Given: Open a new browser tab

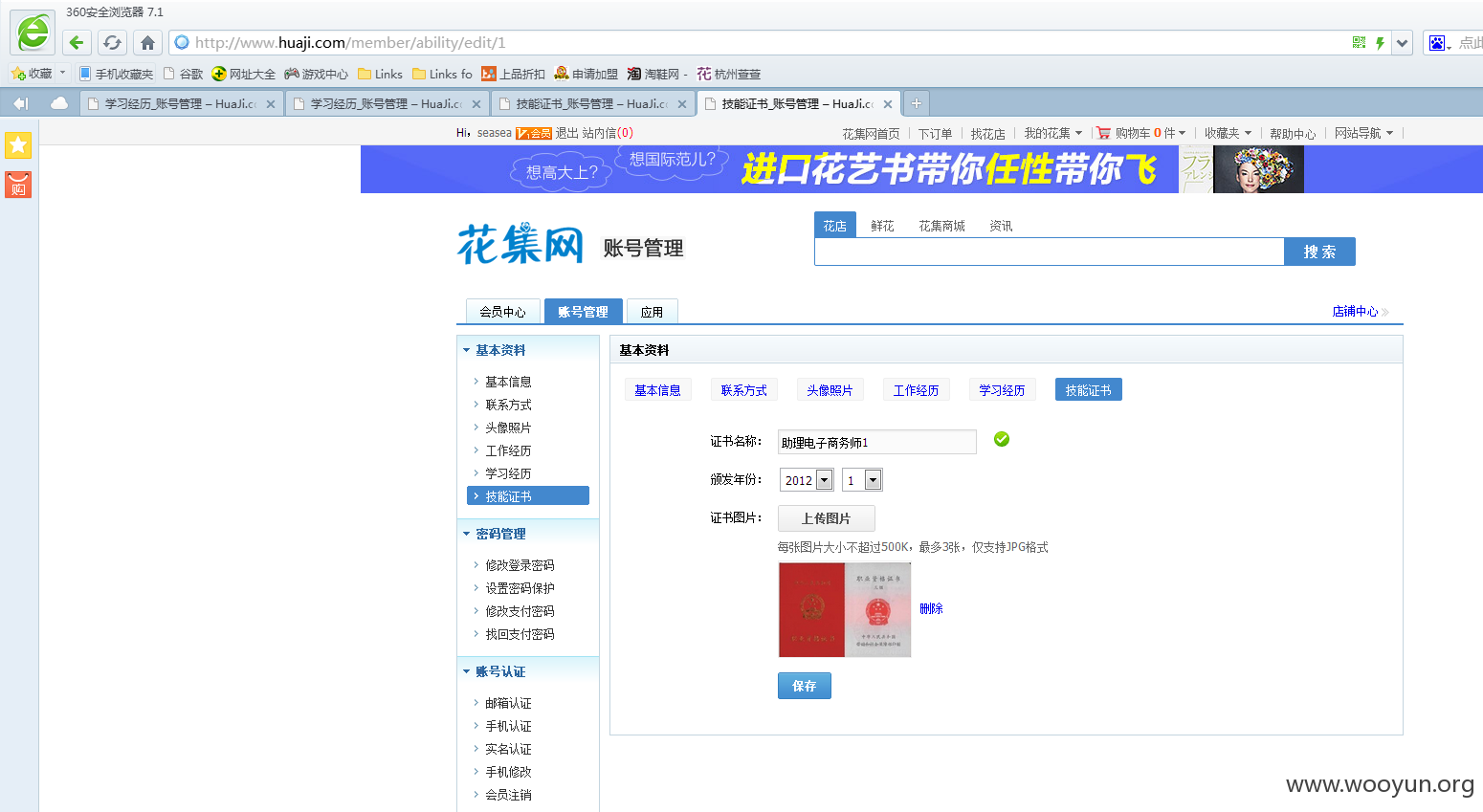Looking at the screenshot, I should [x=916, y=103].
